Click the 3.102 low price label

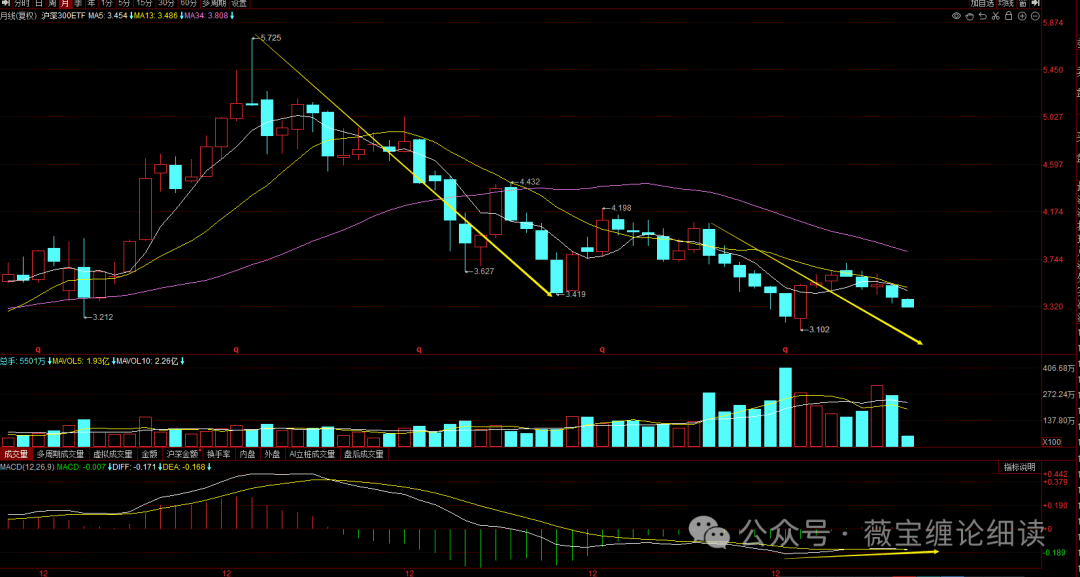point(818,330)
